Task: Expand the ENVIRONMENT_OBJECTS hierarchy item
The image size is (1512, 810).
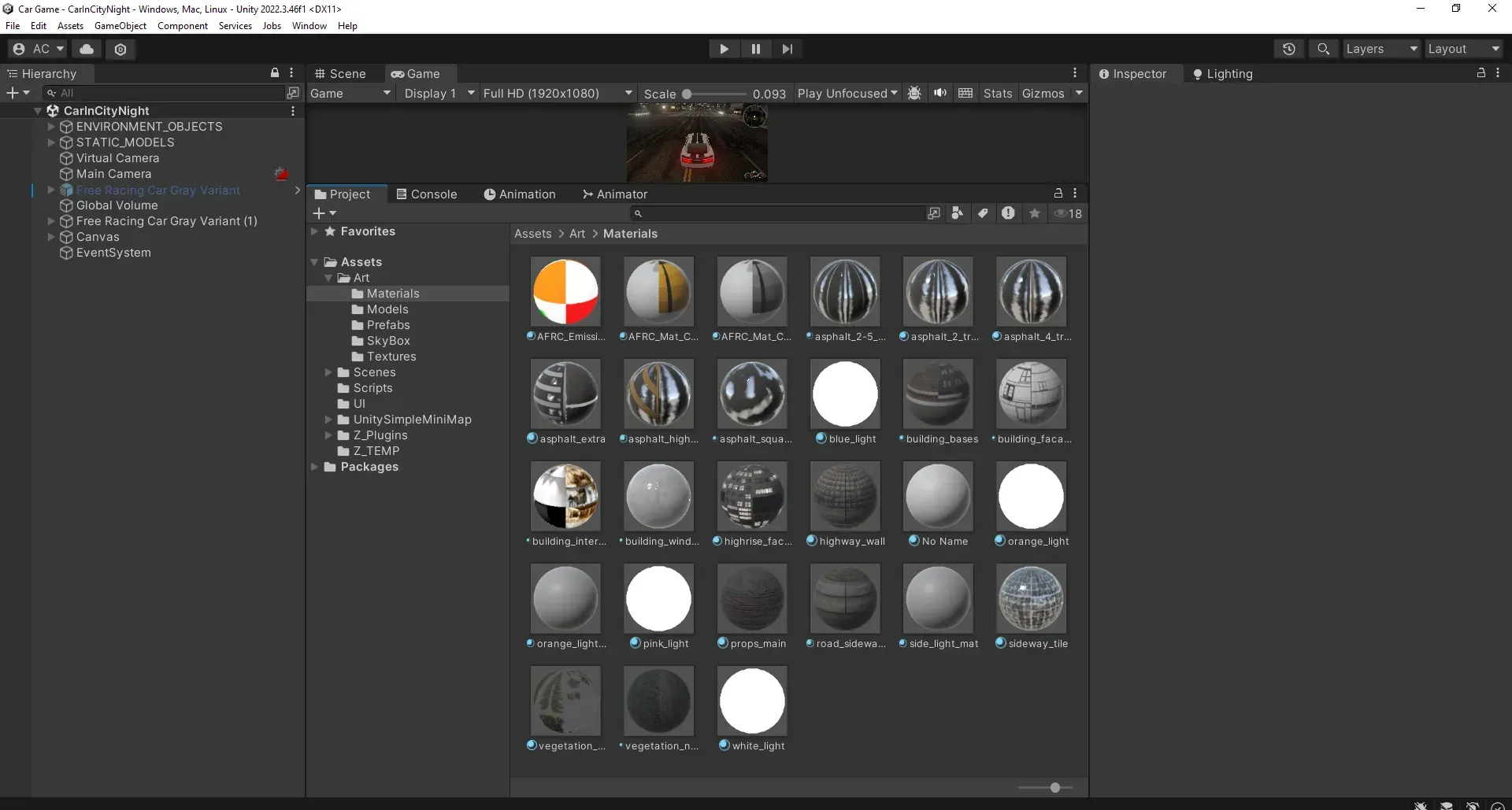Action: (x=51, y=126)
